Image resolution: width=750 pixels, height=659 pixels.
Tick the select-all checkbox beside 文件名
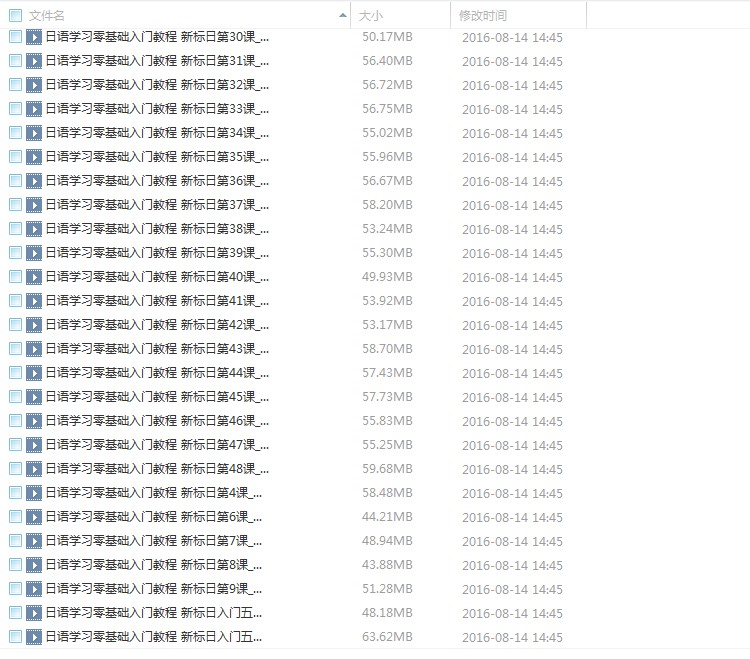tap(15, 16)
